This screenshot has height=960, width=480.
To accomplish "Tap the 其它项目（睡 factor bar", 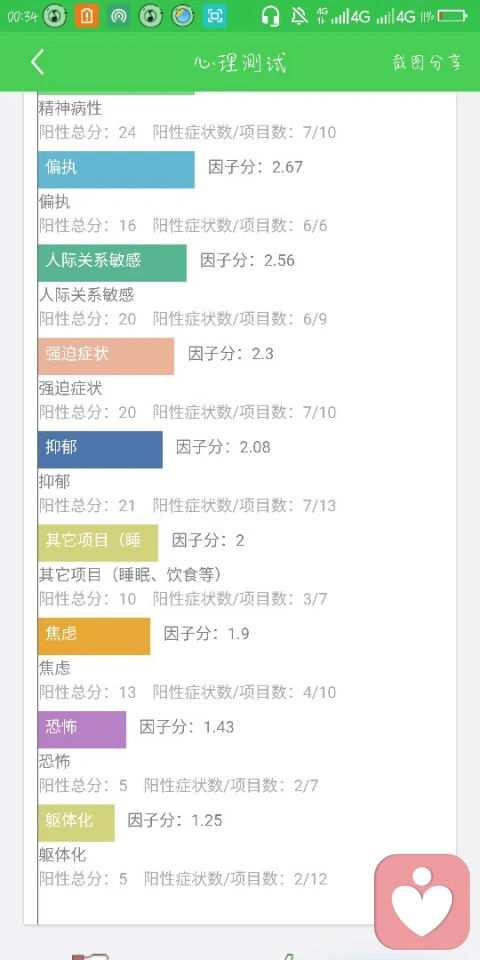I will (x=98, y=542).
